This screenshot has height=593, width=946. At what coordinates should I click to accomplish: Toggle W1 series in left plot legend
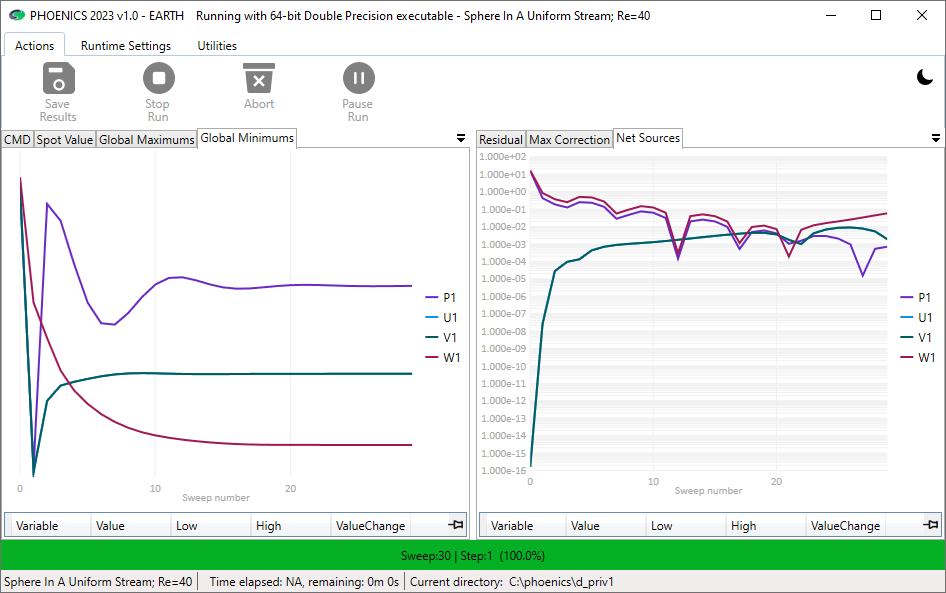pyautogui.click(x=443, y=357)
